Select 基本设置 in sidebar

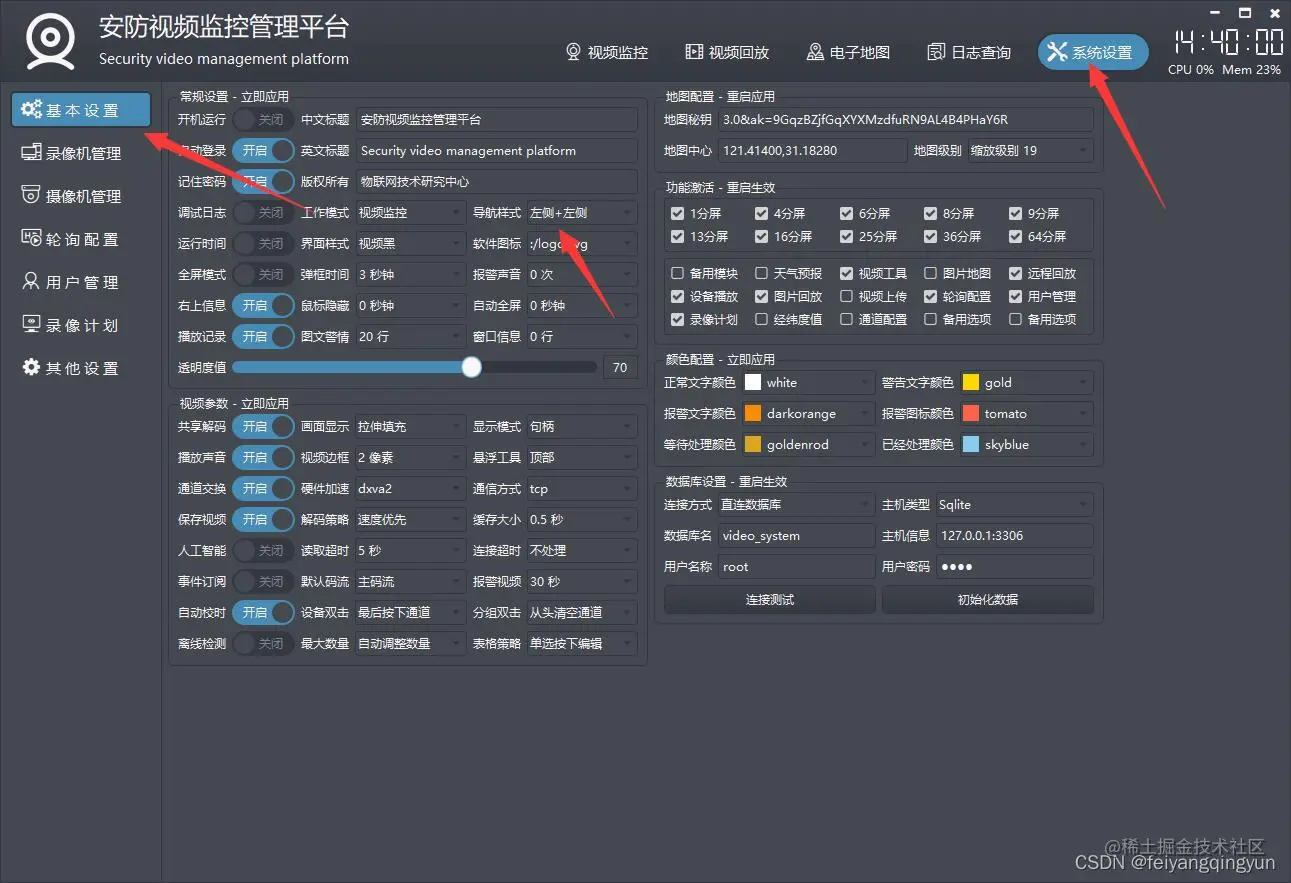[x=81, y=110]
